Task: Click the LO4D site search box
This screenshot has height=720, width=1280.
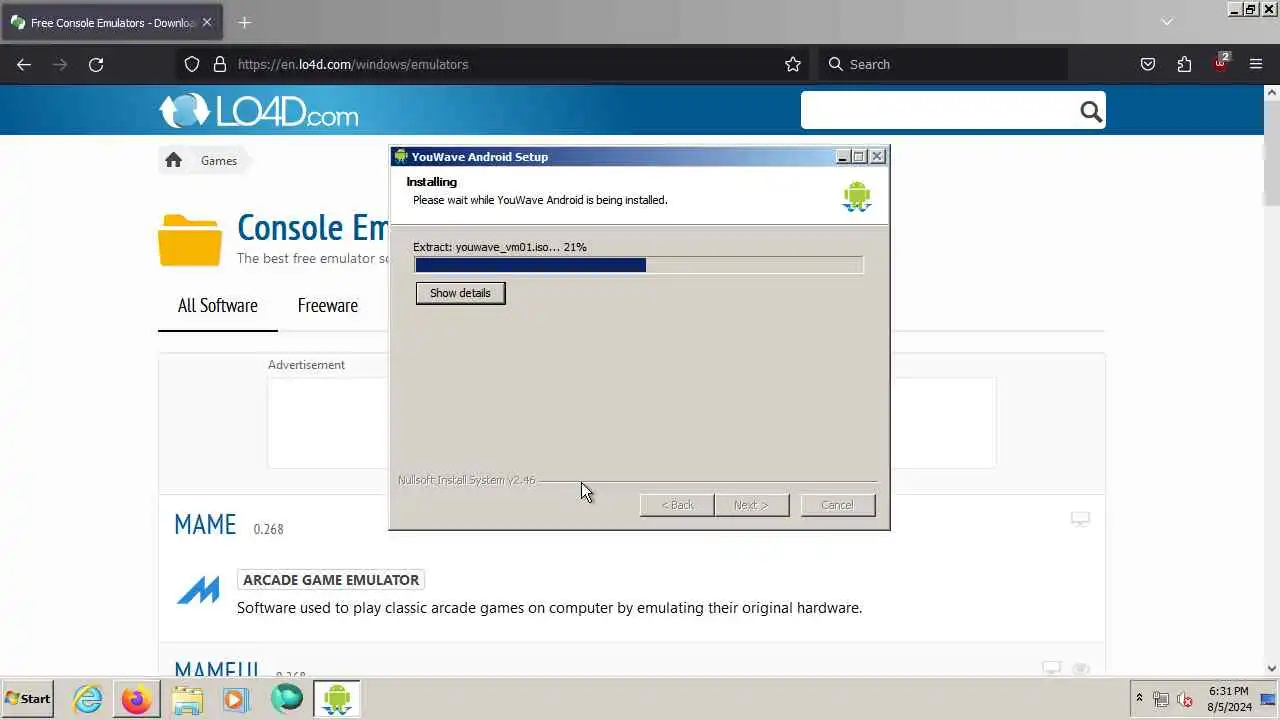Action: [938, 110]
